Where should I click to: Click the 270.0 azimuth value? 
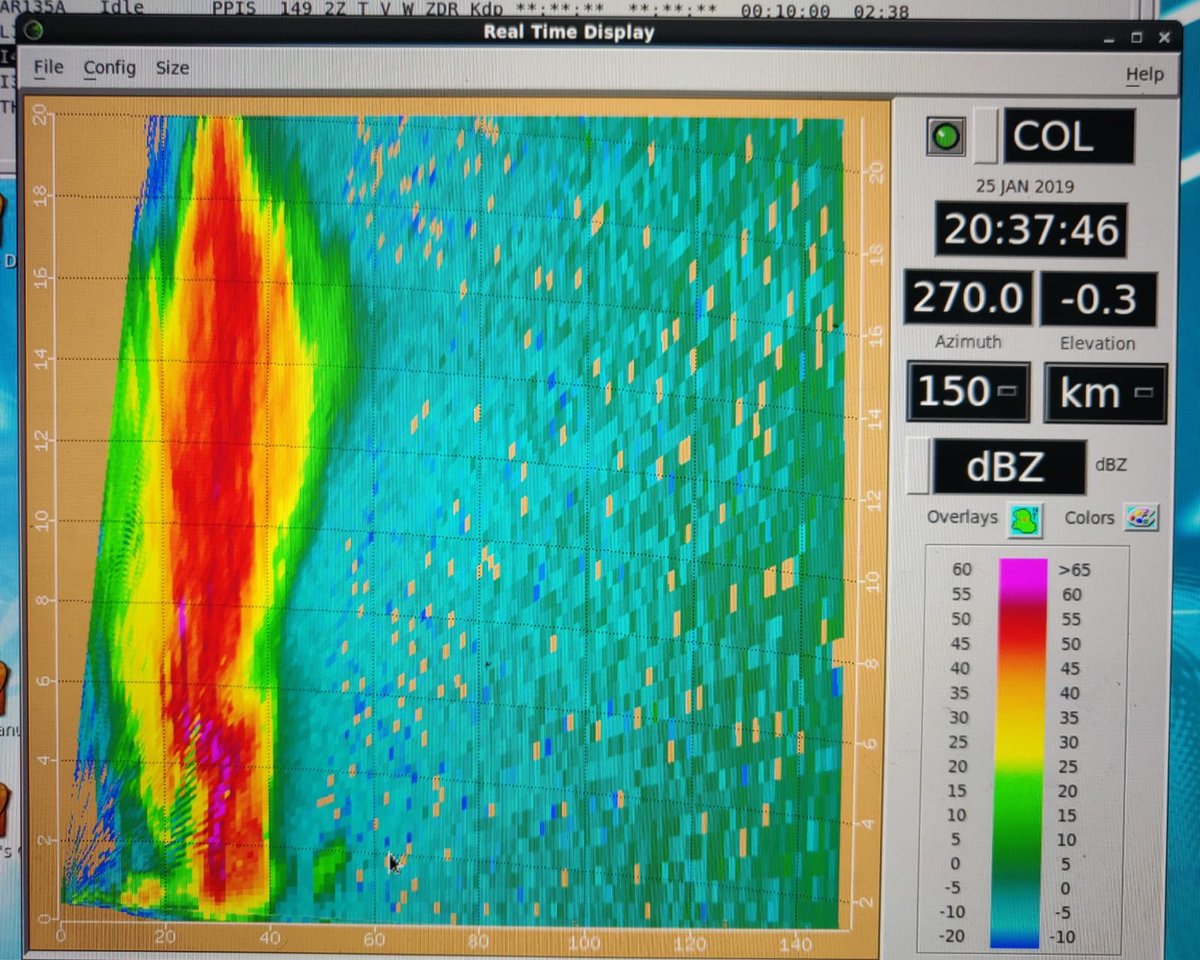click(967, 298)
